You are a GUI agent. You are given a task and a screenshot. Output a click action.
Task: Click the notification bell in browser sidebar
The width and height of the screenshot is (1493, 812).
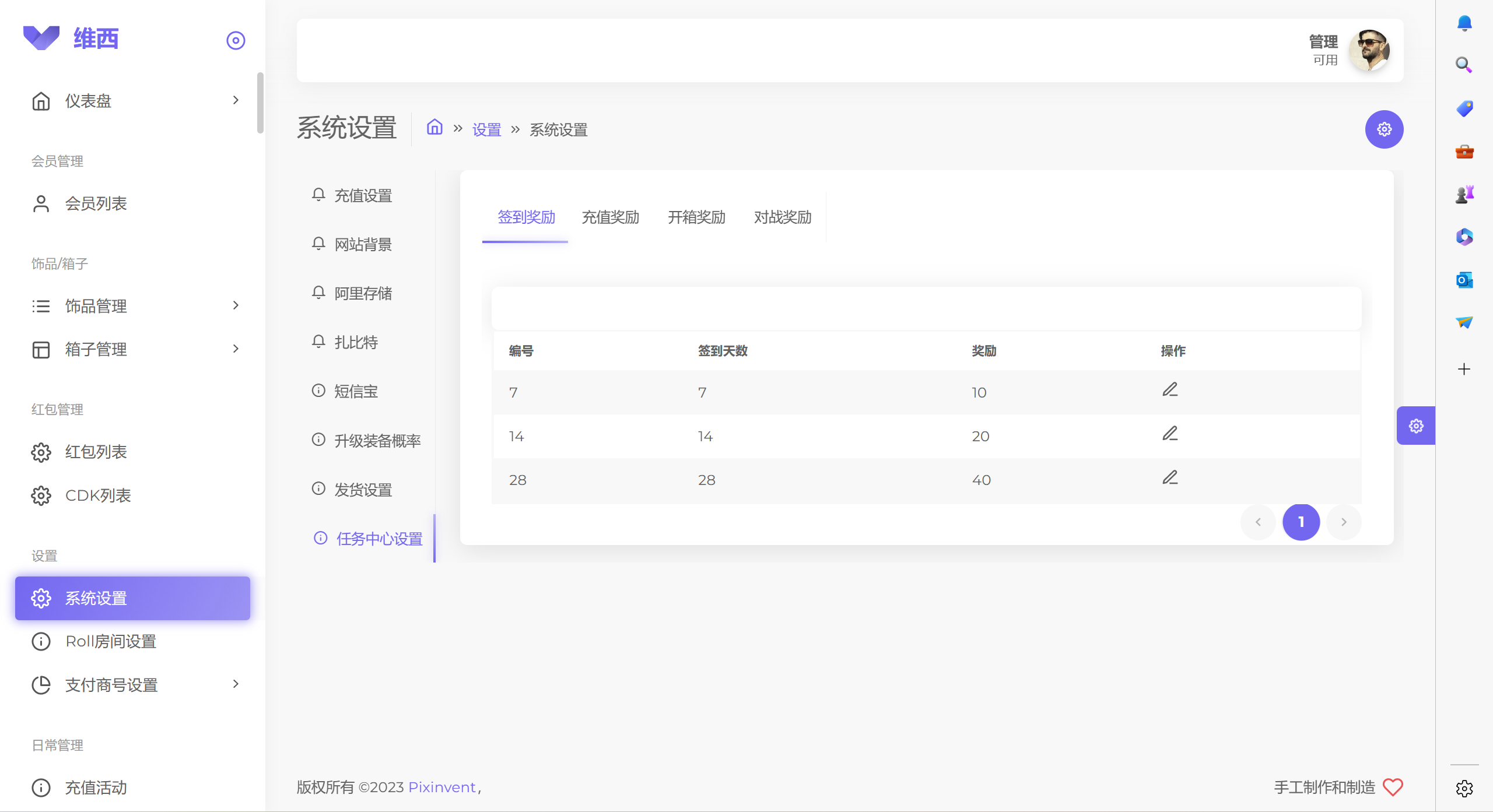click(x=1464, y=23)
